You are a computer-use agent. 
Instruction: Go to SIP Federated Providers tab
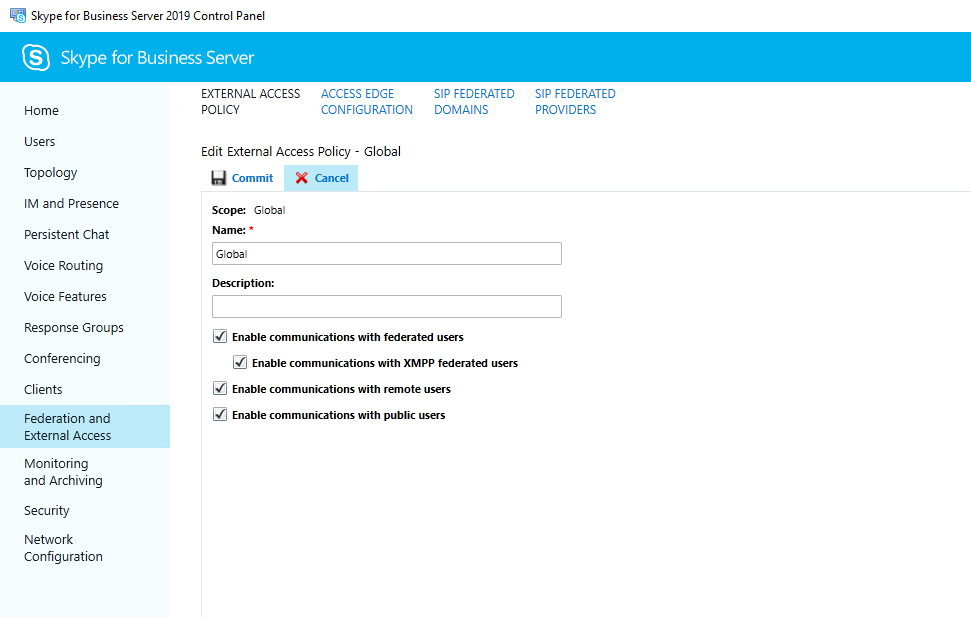coord(575,102)
